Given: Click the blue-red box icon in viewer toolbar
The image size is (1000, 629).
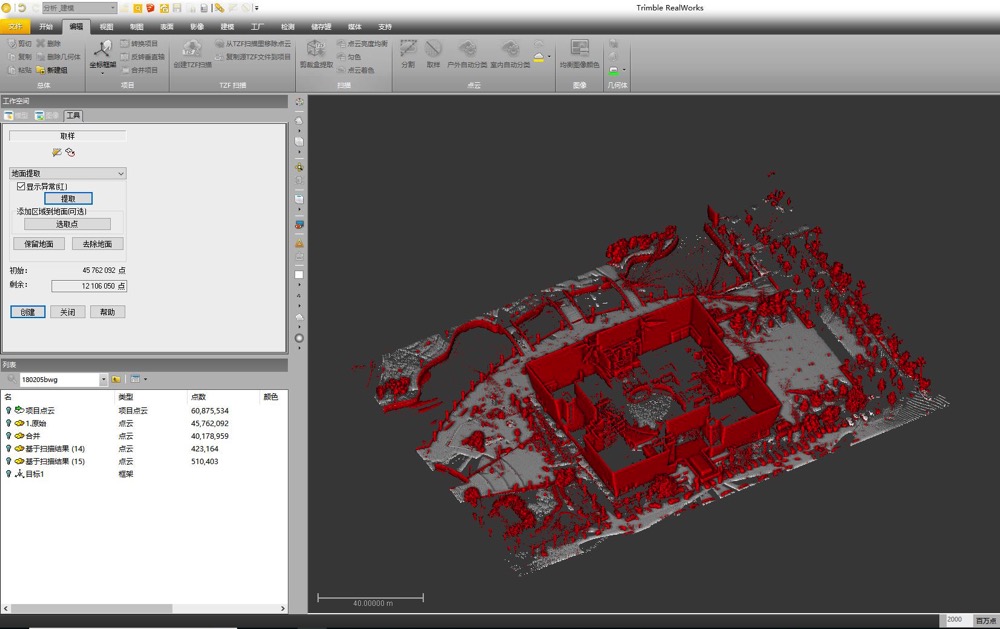Looking at the screenshot, I should (299, 225).
